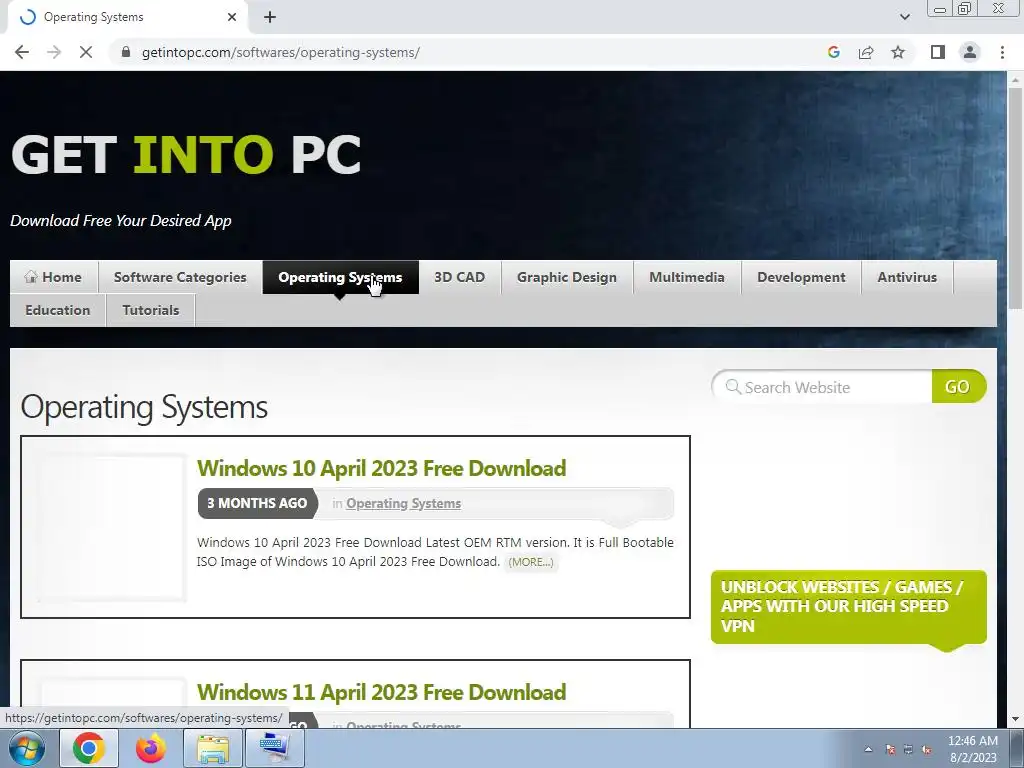
Task: Open Software Categories menu item
Action: (x=180, y=277)
